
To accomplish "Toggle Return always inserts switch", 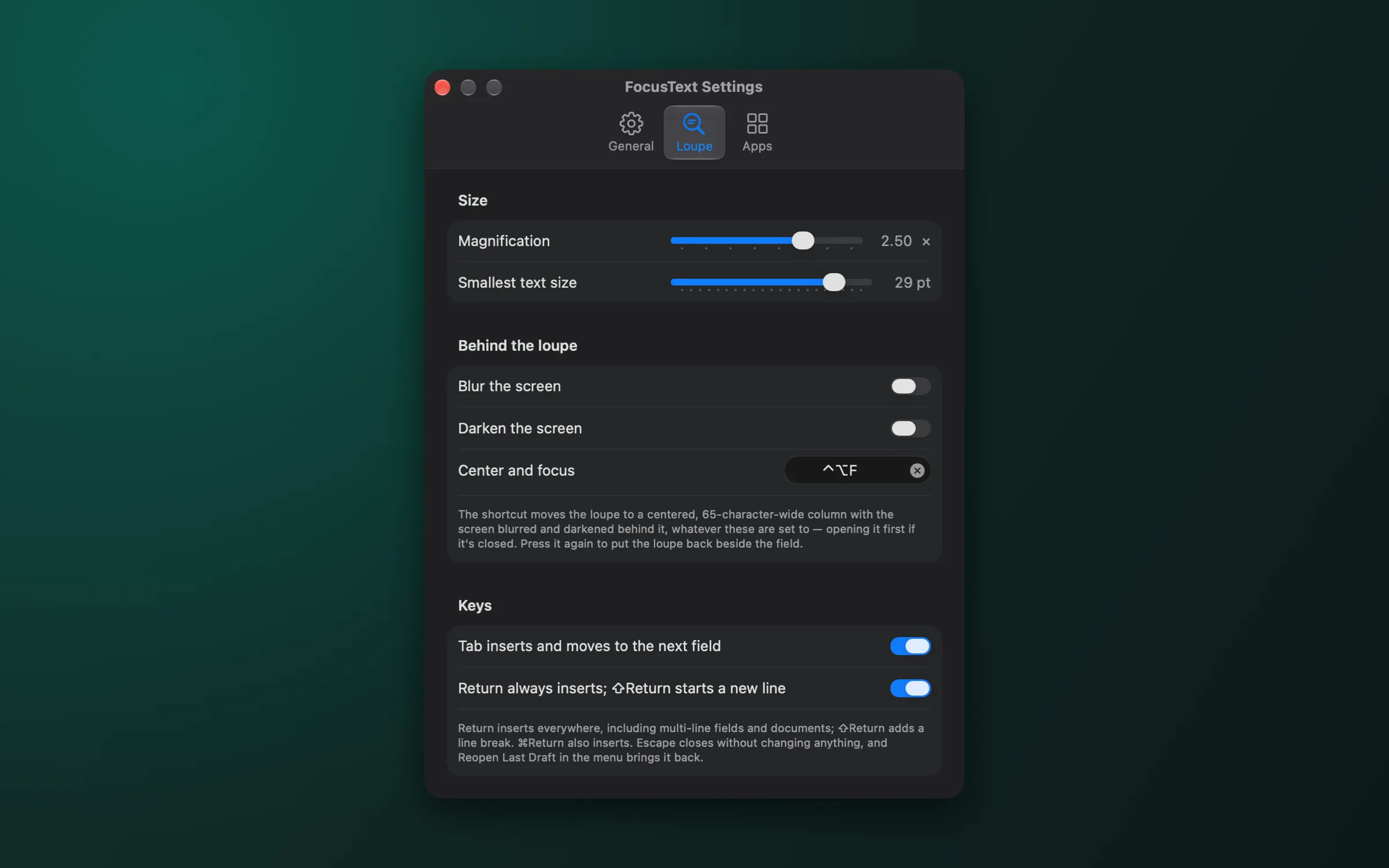I will click(910, 688).
